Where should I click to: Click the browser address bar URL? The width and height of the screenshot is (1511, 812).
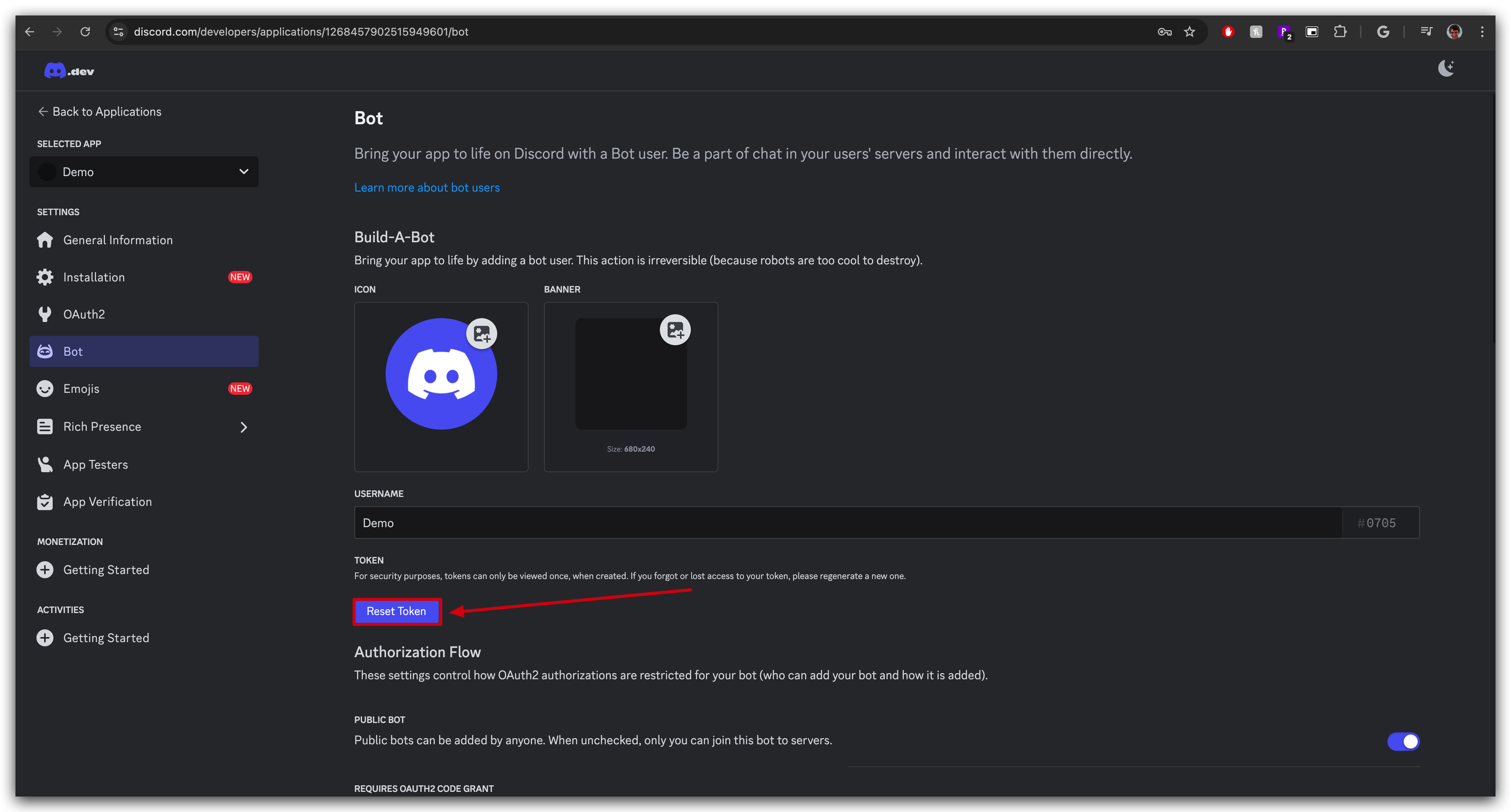click(301, 32)
